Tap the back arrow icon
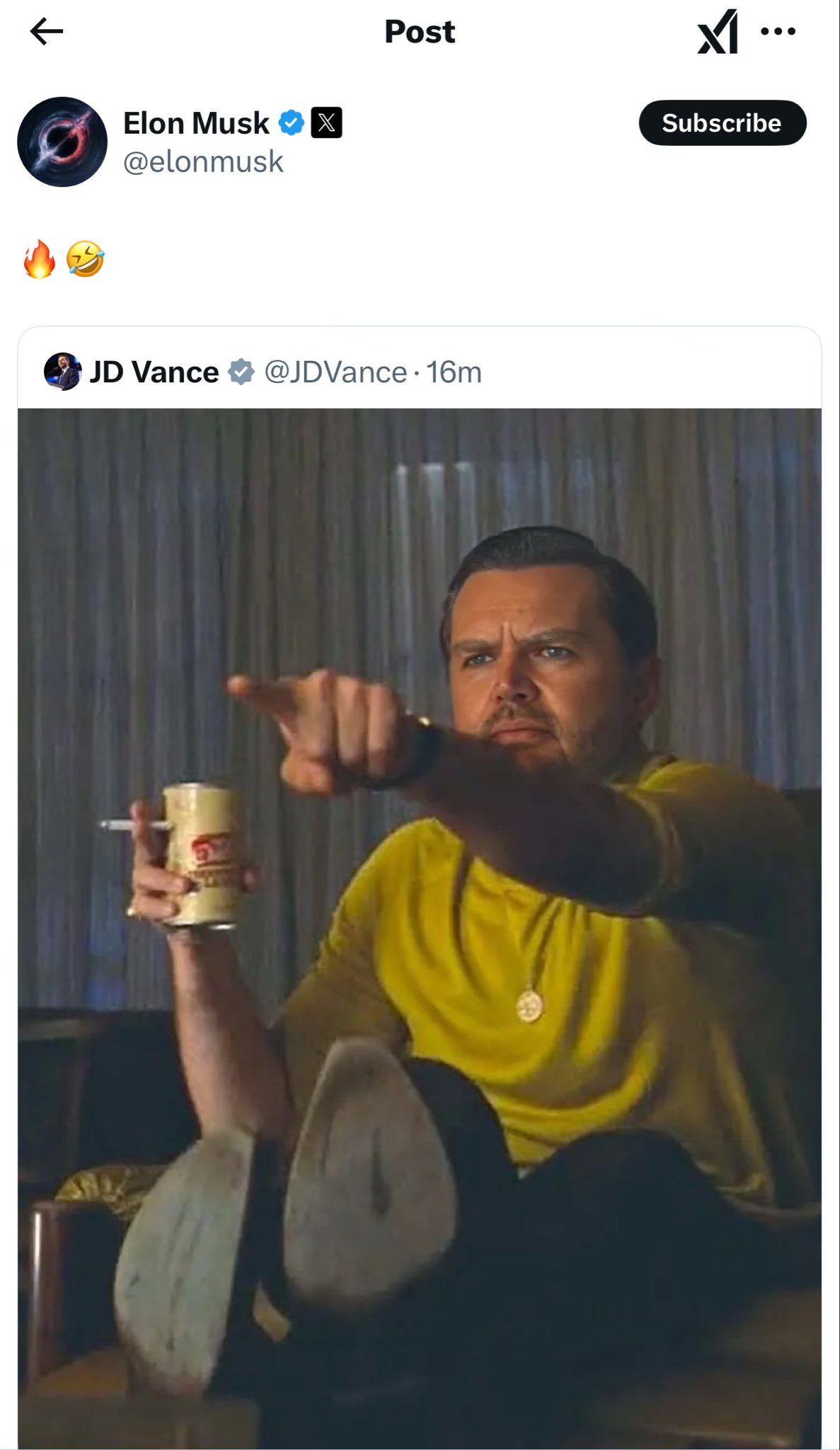840x1450 pixels. coord(47,31)
